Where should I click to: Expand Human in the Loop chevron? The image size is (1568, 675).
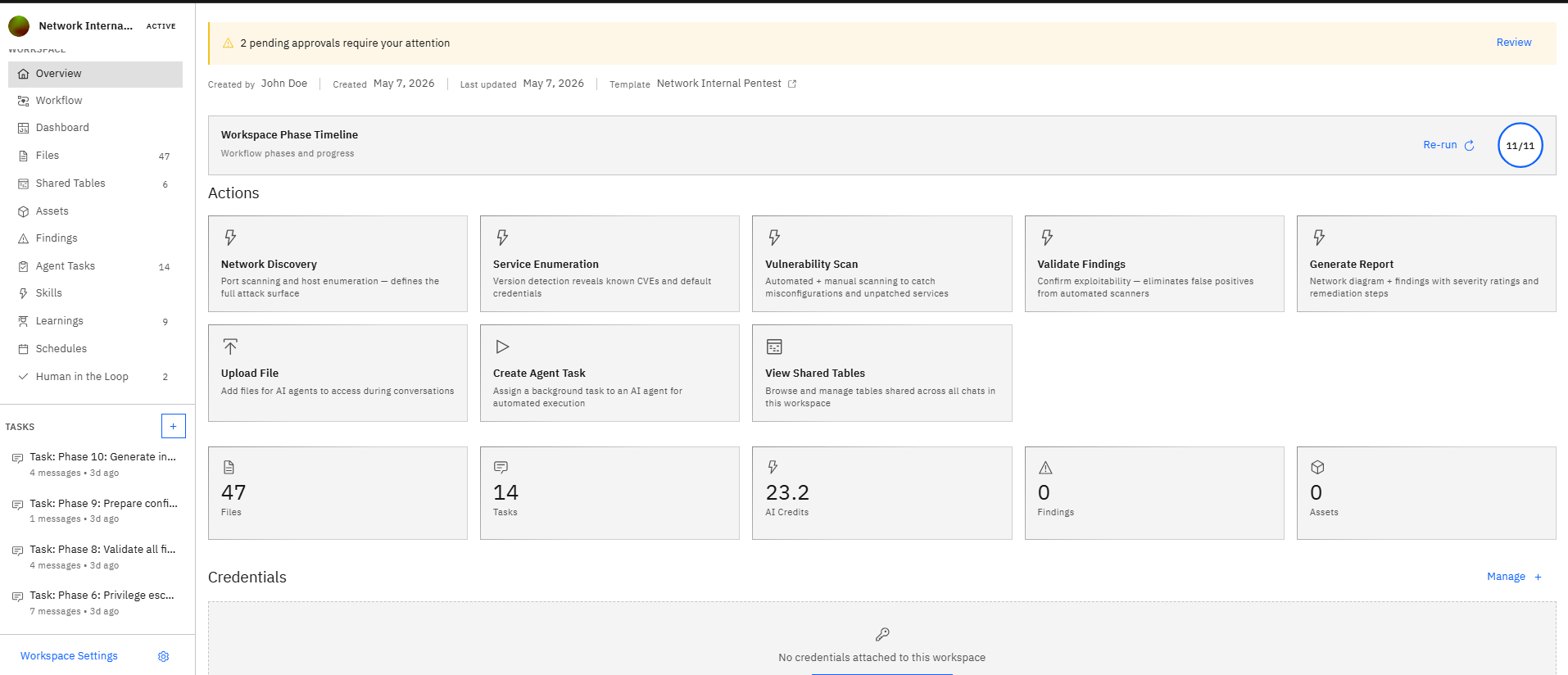24,377
